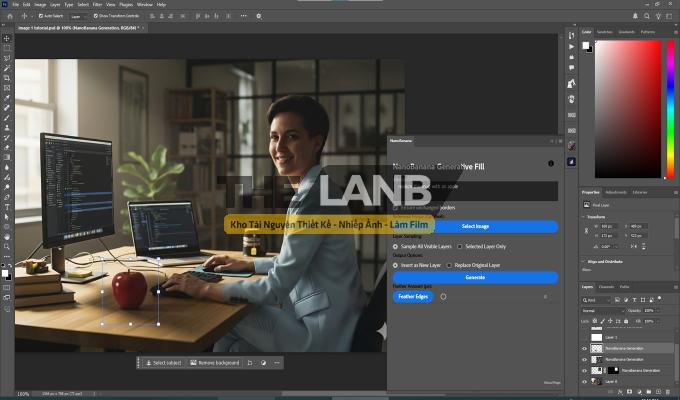Click the foreground color swatch in toolbar
The image size is (680, 400).
(5, 272)
